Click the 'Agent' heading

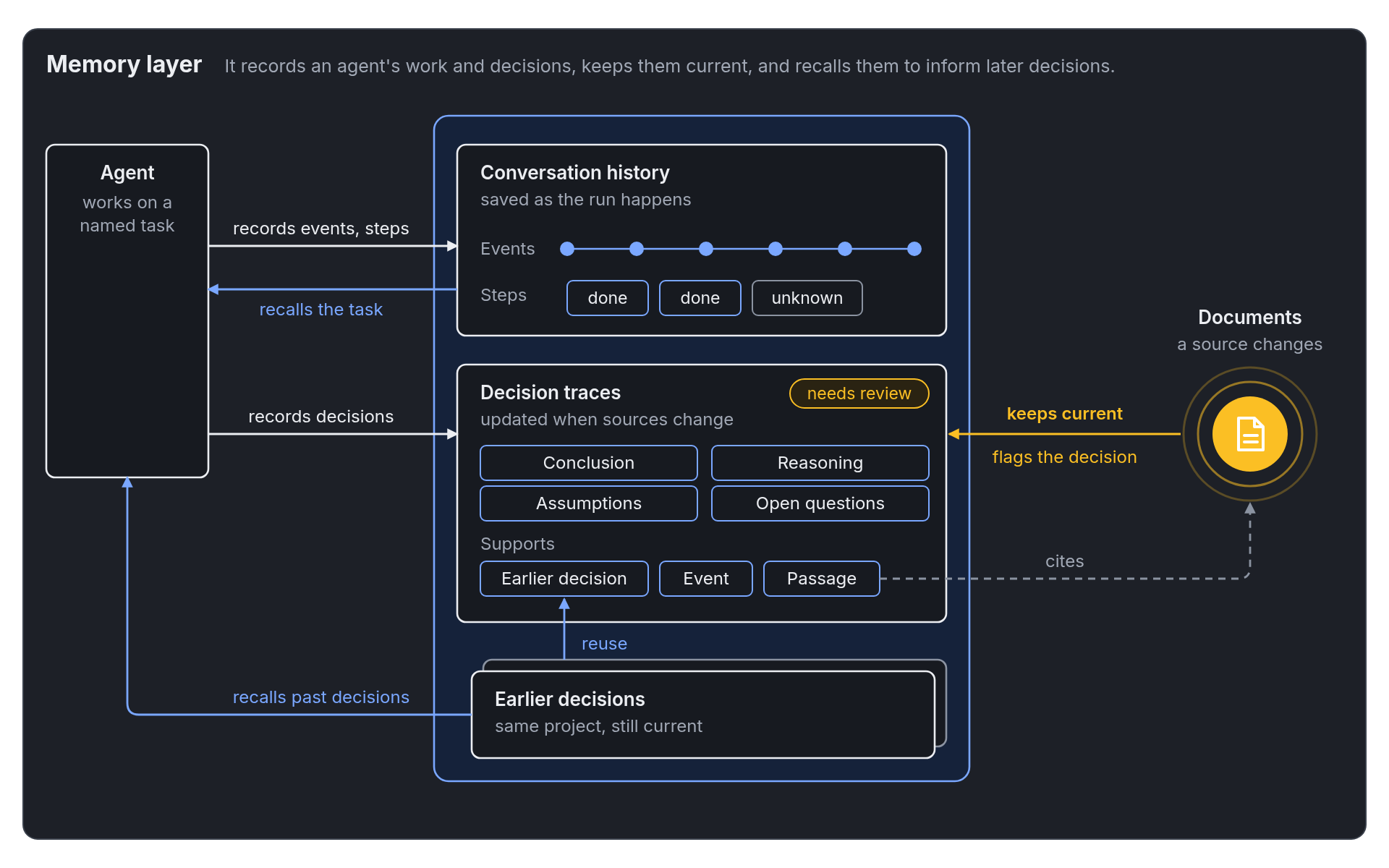[127, 173]
